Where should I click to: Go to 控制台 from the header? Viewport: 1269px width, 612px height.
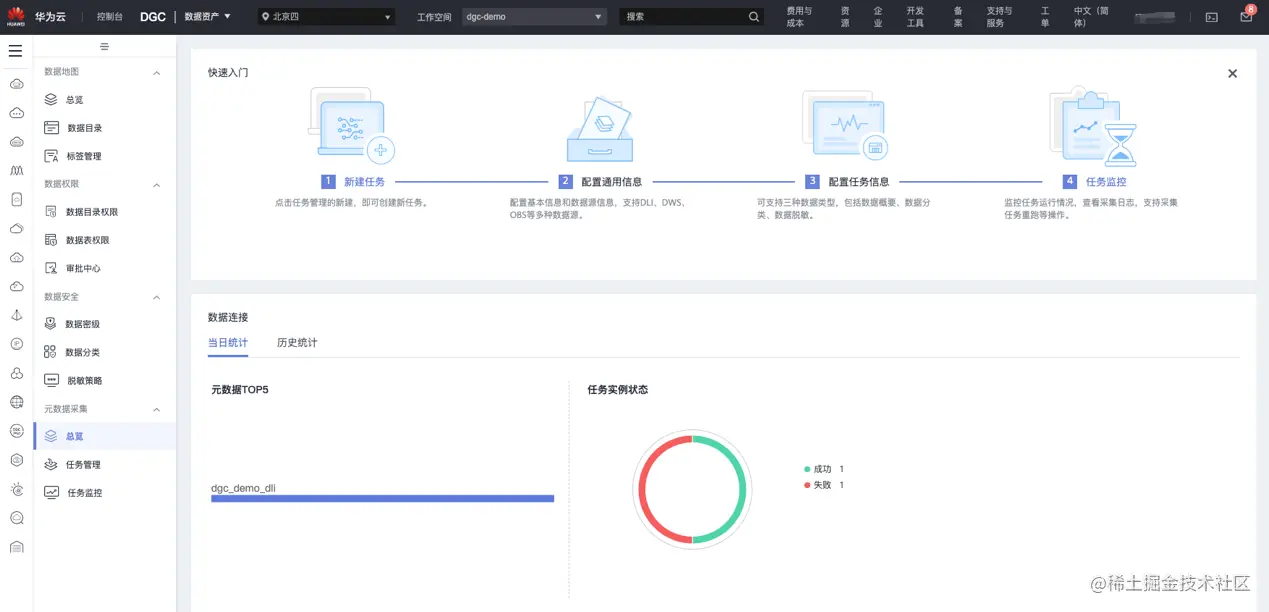point(110,17)
